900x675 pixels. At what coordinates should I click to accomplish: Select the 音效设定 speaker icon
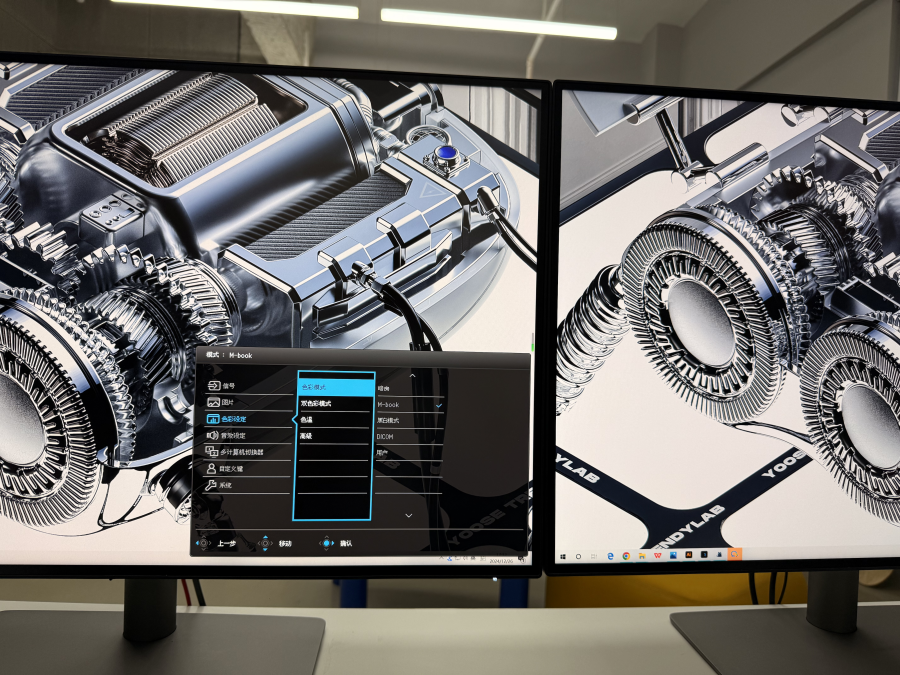(212, 435)
